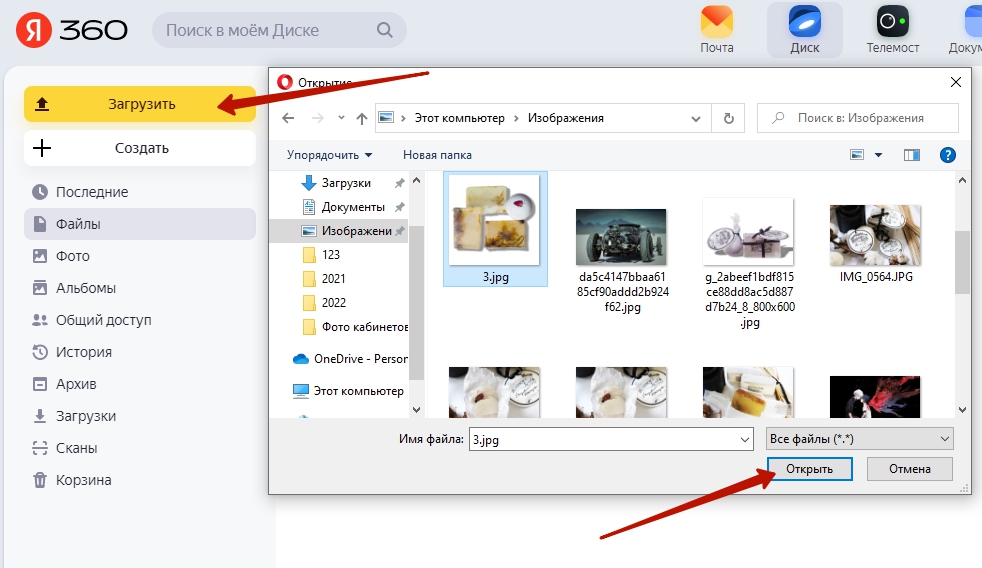
Task: Click file list scroll up arrow
Action: tap(963, 180)
